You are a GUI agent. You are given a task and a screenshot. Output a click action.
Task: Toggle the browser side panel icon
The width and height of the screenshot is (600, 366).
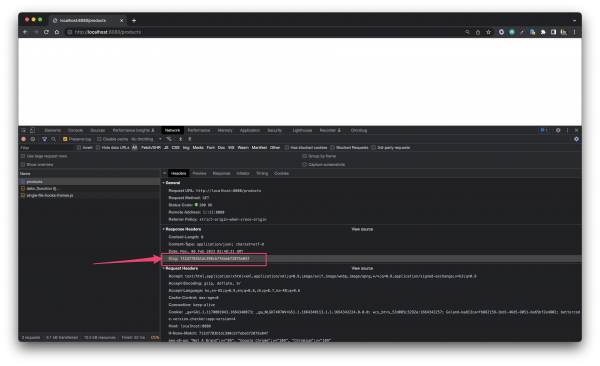(x=553, y=32)
